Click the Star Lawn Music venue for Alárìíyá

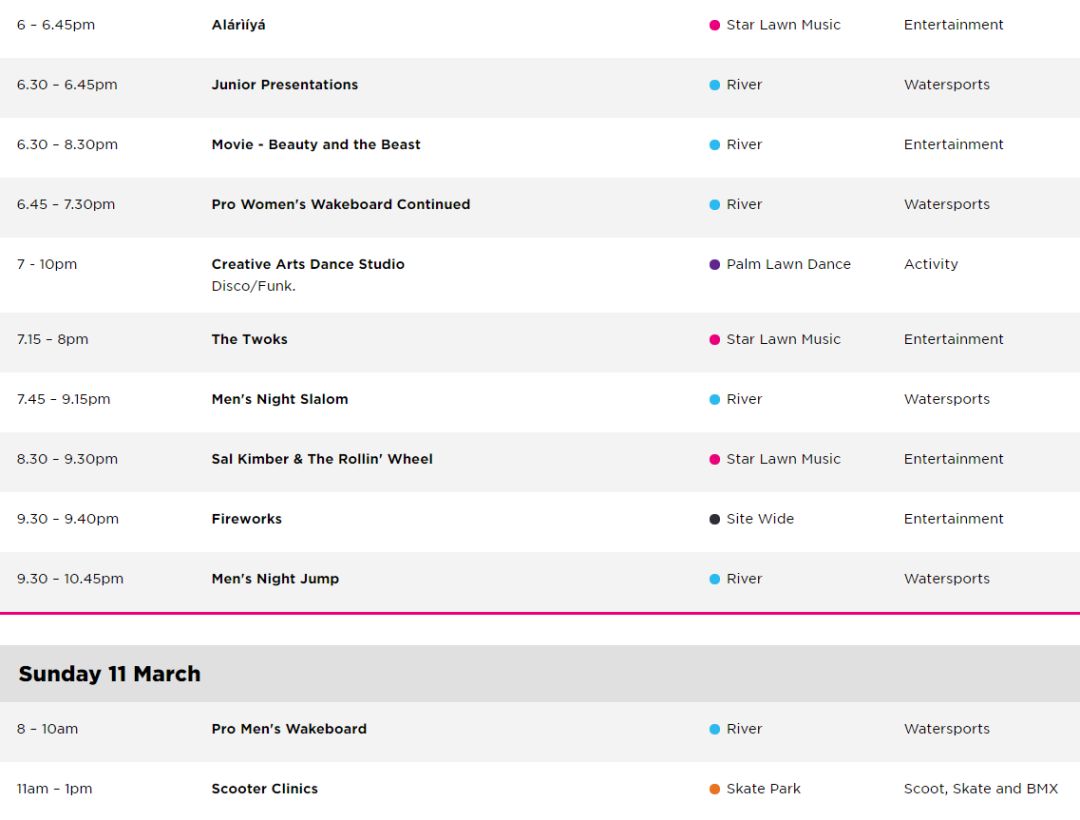point(783,25)
